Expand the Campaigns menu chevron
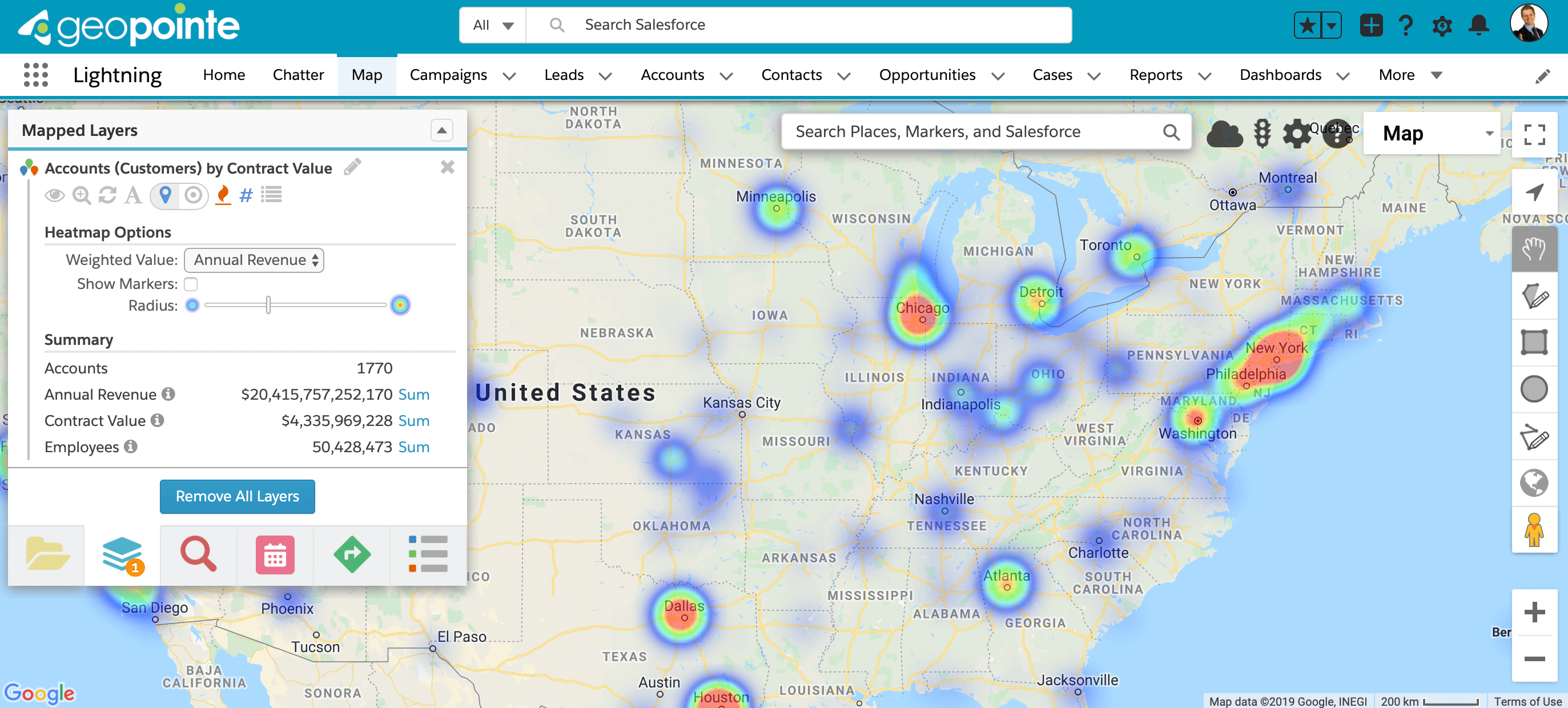Viewport: 1568px width, 708px height. point(509,76)
